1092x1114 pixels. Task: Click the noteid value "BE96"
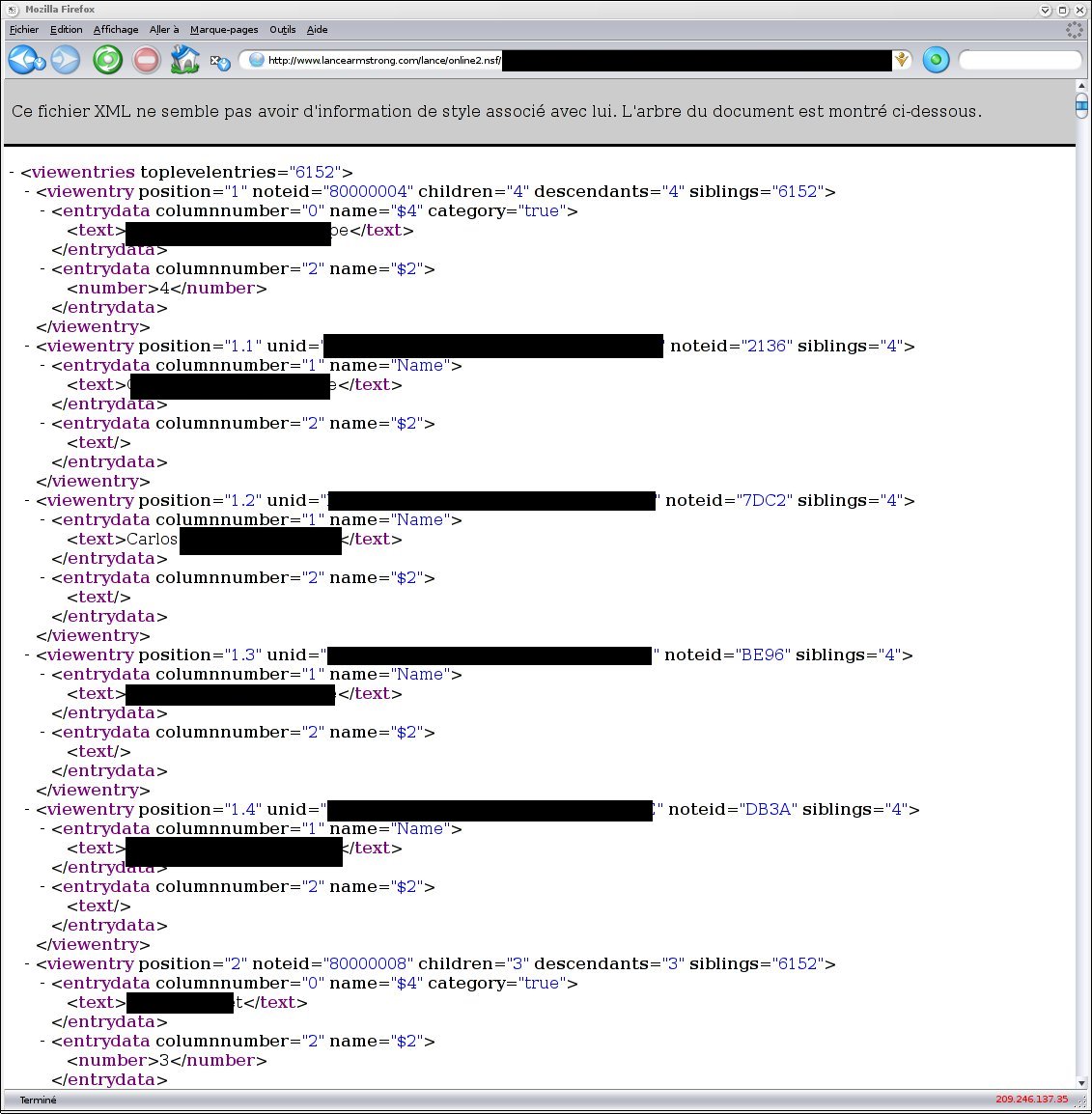[763, 655]
